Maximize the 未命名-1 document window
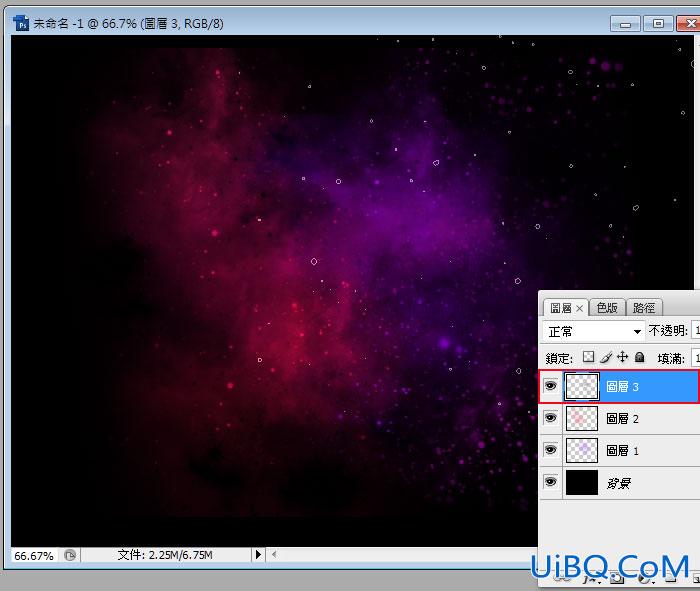The image size is (700, 591). pos(658,23)
